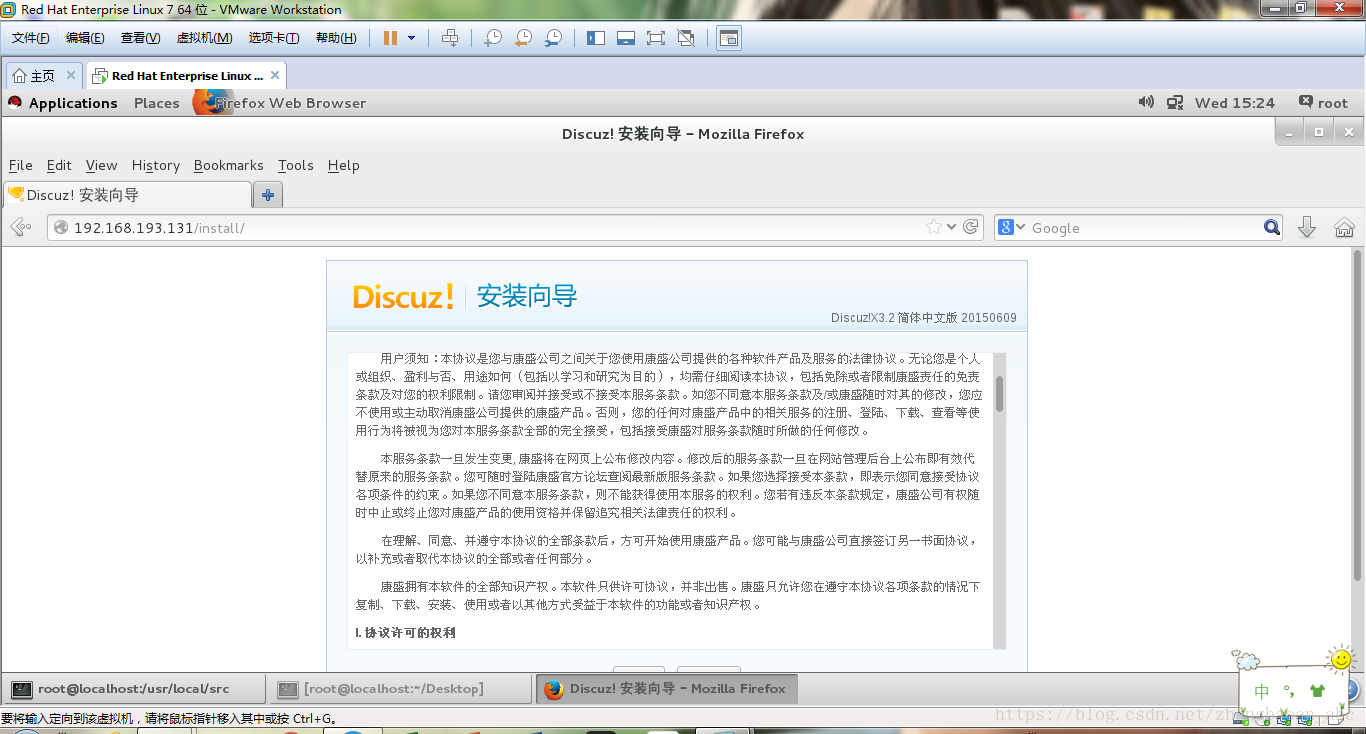Go back with Firefox back arrow
Screen dimensions: 1366x734
(20, 228)
